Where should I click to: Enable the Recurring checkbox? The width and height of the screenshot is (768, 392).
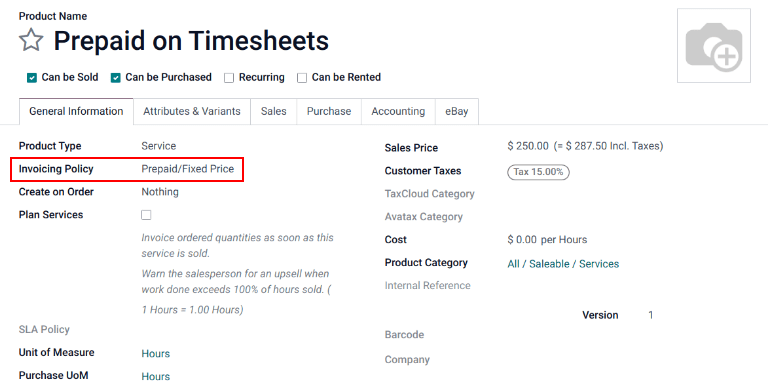229,78
